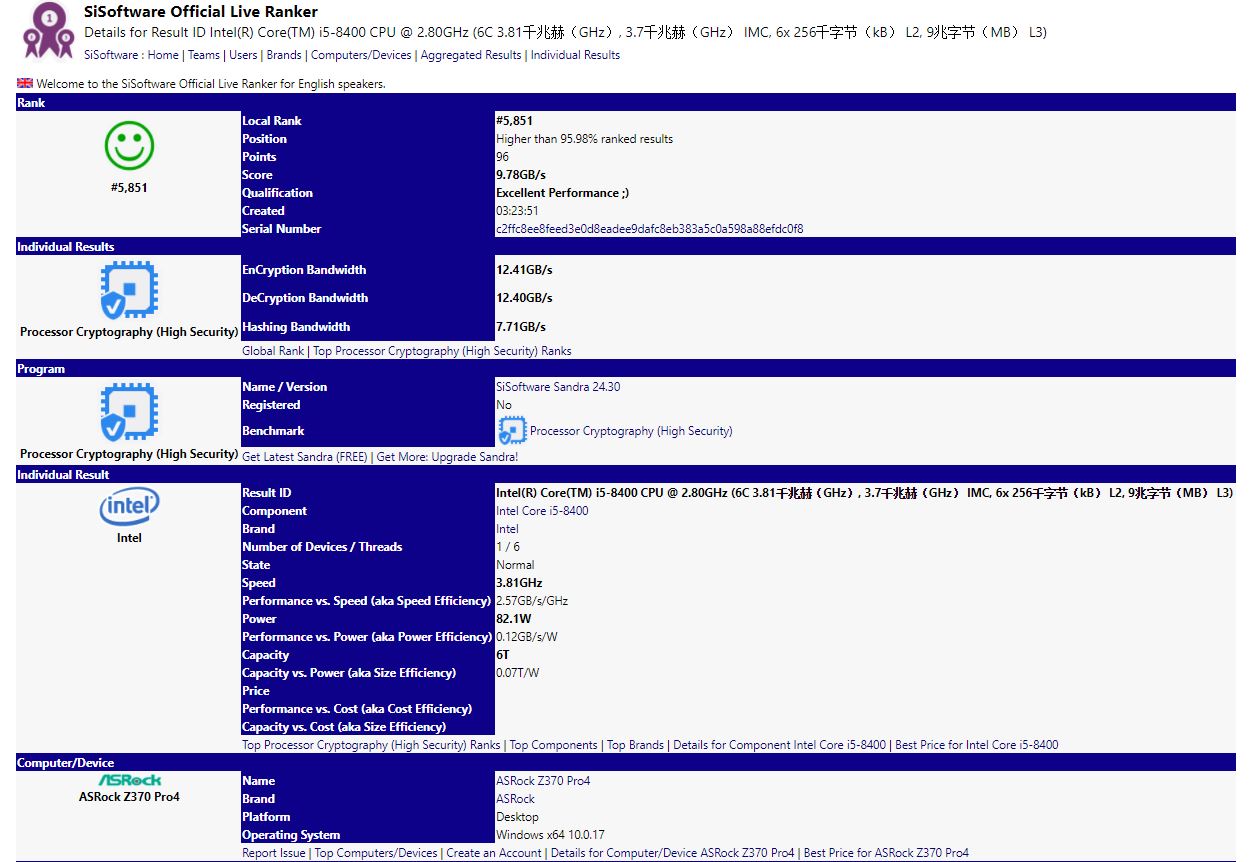The height and width of the screenshot is (862, 1250).
Task: Click the small chip icon in the Benchmark row
Action: [x=512, y=431]
